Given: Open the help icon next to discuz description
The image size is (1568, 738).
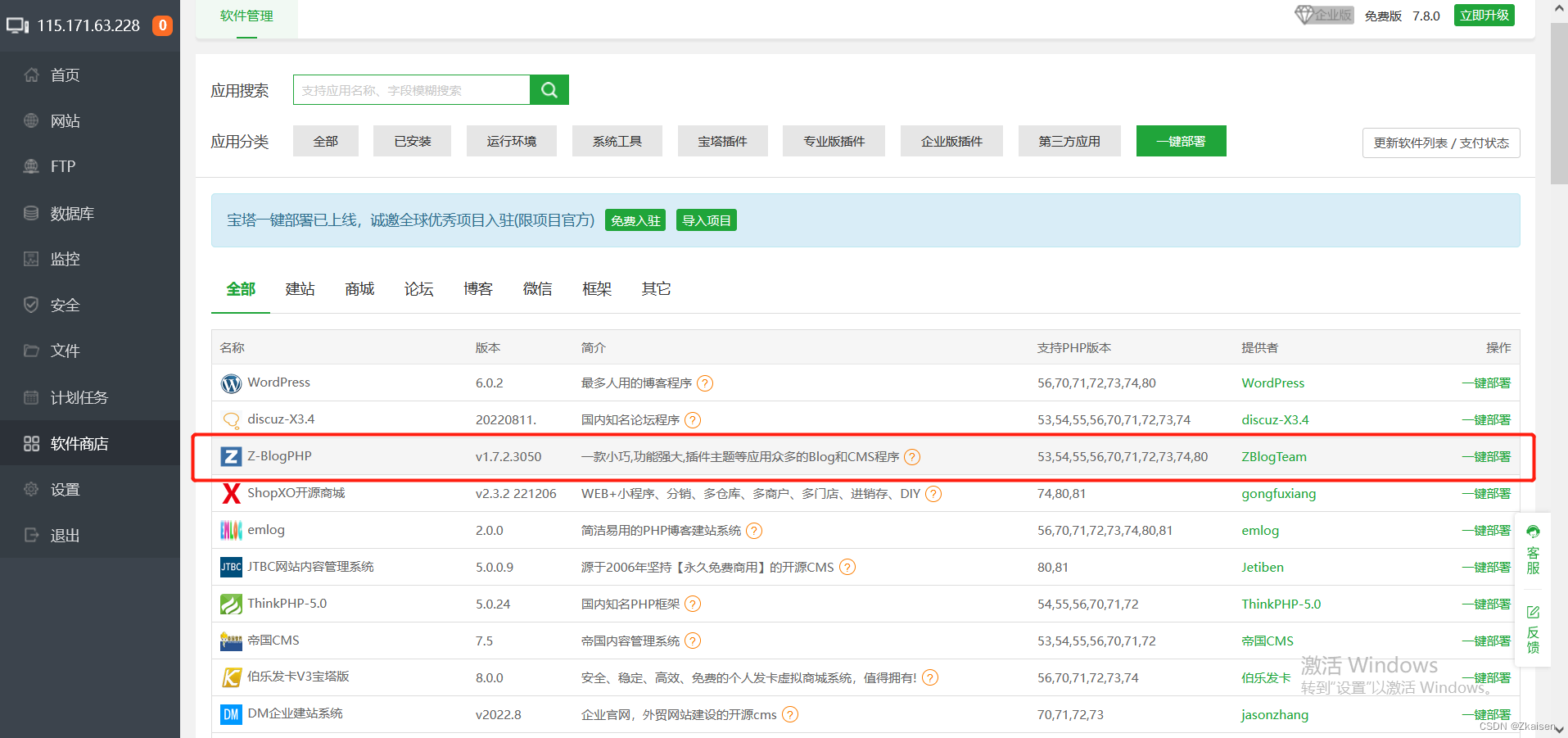Looking at the screenshot, I should [x=693, y=420].
